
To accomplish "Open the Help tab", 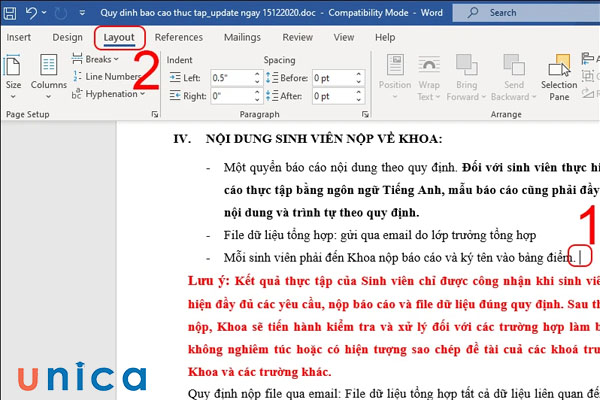I will coord(385,38).
